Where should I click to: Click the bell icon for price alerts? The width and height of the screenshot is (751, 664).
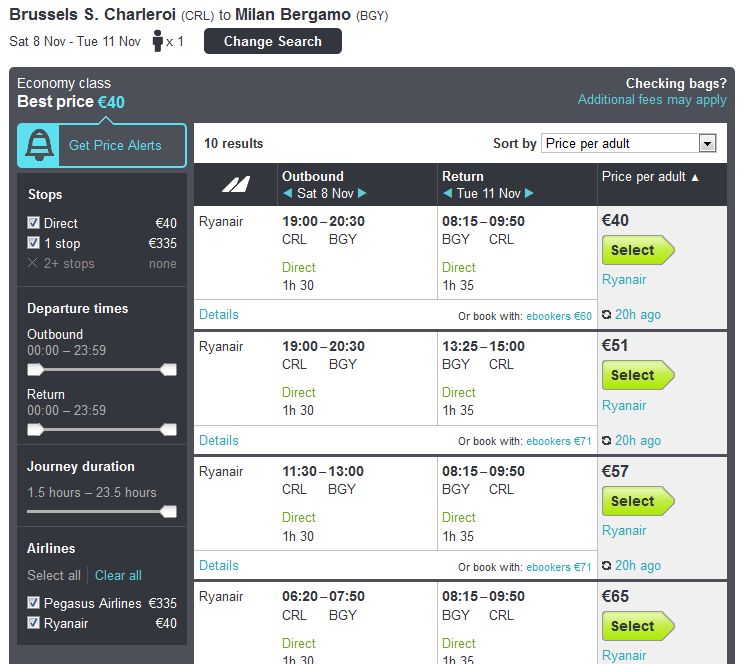(x=39, y=146)
